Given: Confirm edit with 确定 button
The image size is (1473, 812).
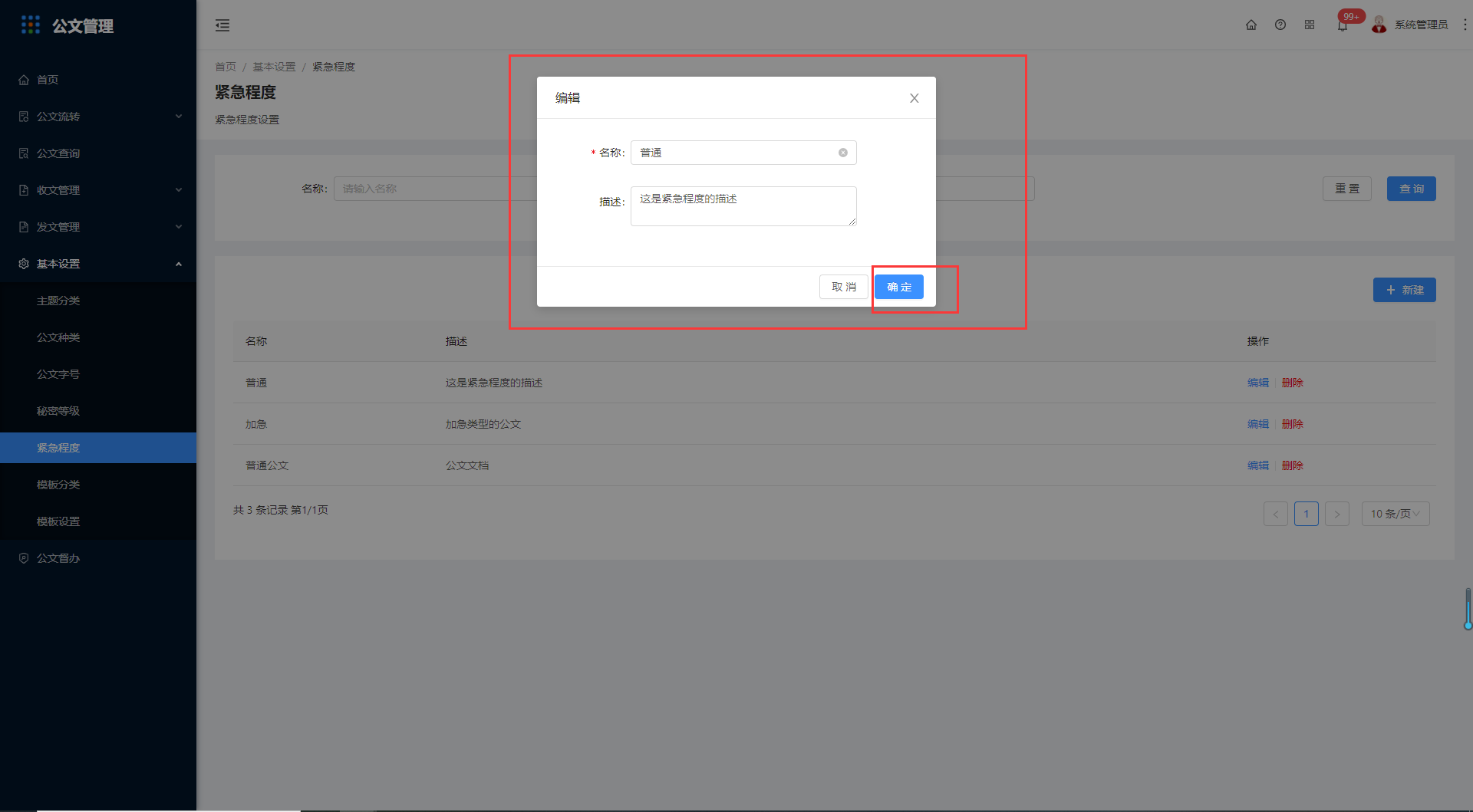Looking at the screenshot, I should (899, 287).
